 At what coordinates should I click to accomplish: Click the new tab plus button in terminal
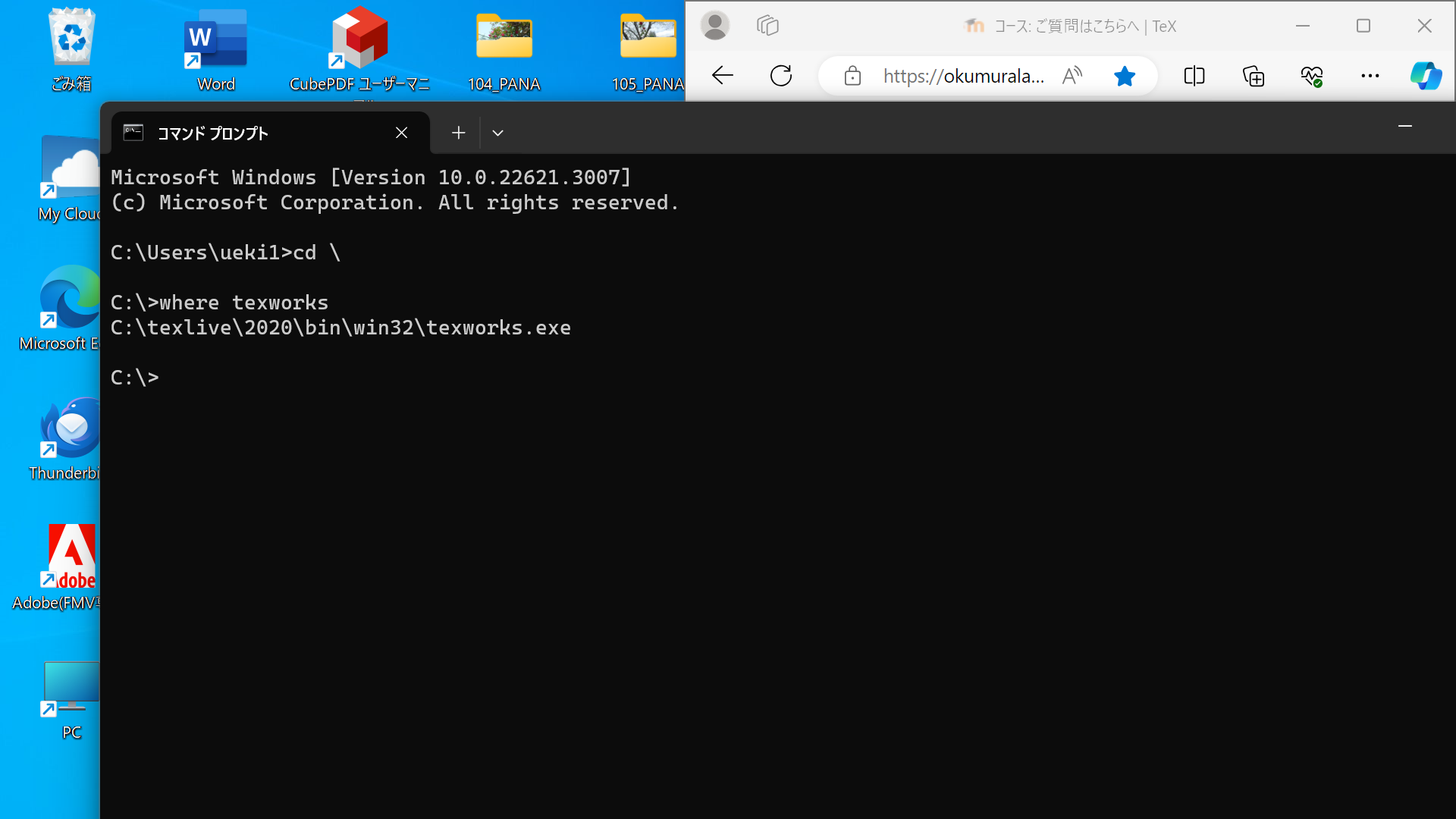pyautogui.click(x=458, y=133)
